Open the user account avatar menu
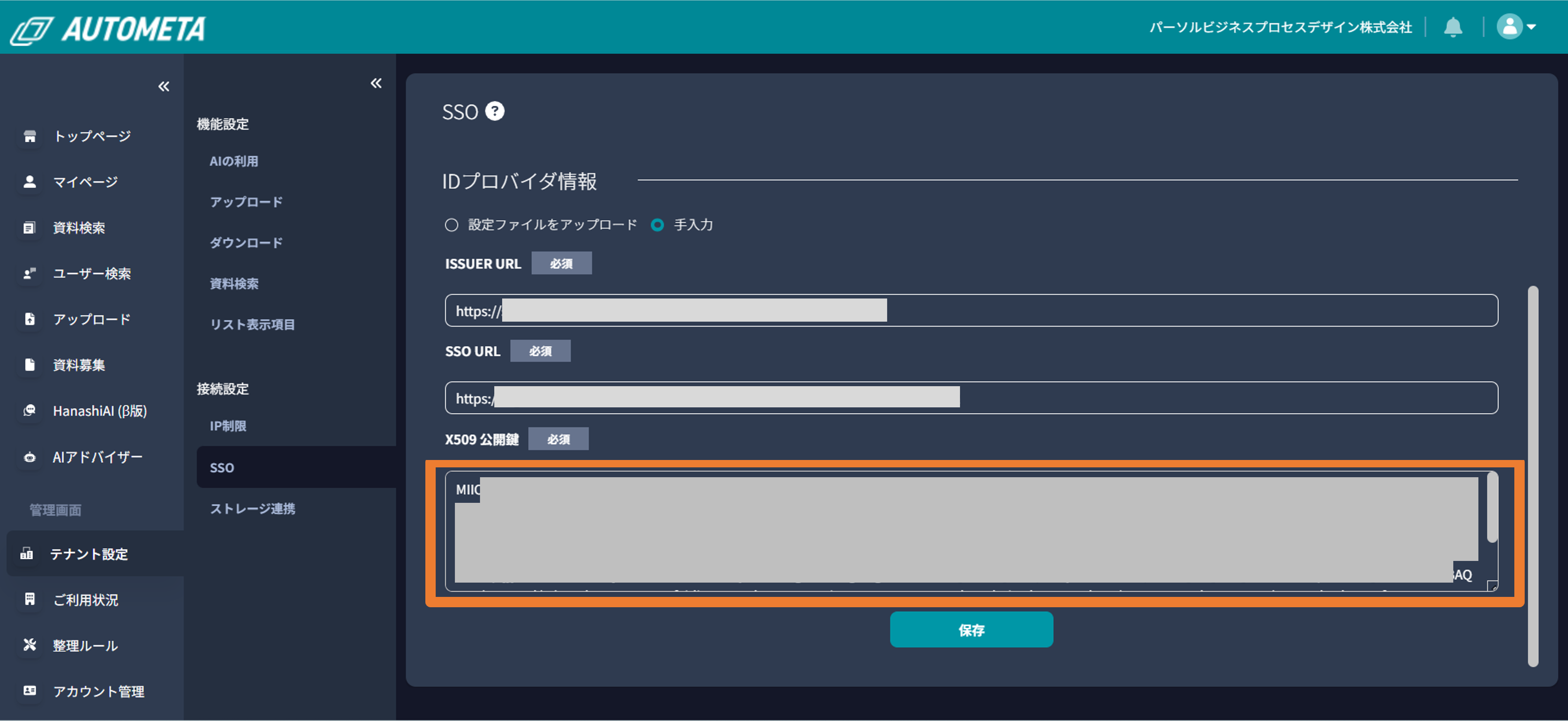The width and height of the screenshot is (1568, 721). click(x=1516, y=27)
